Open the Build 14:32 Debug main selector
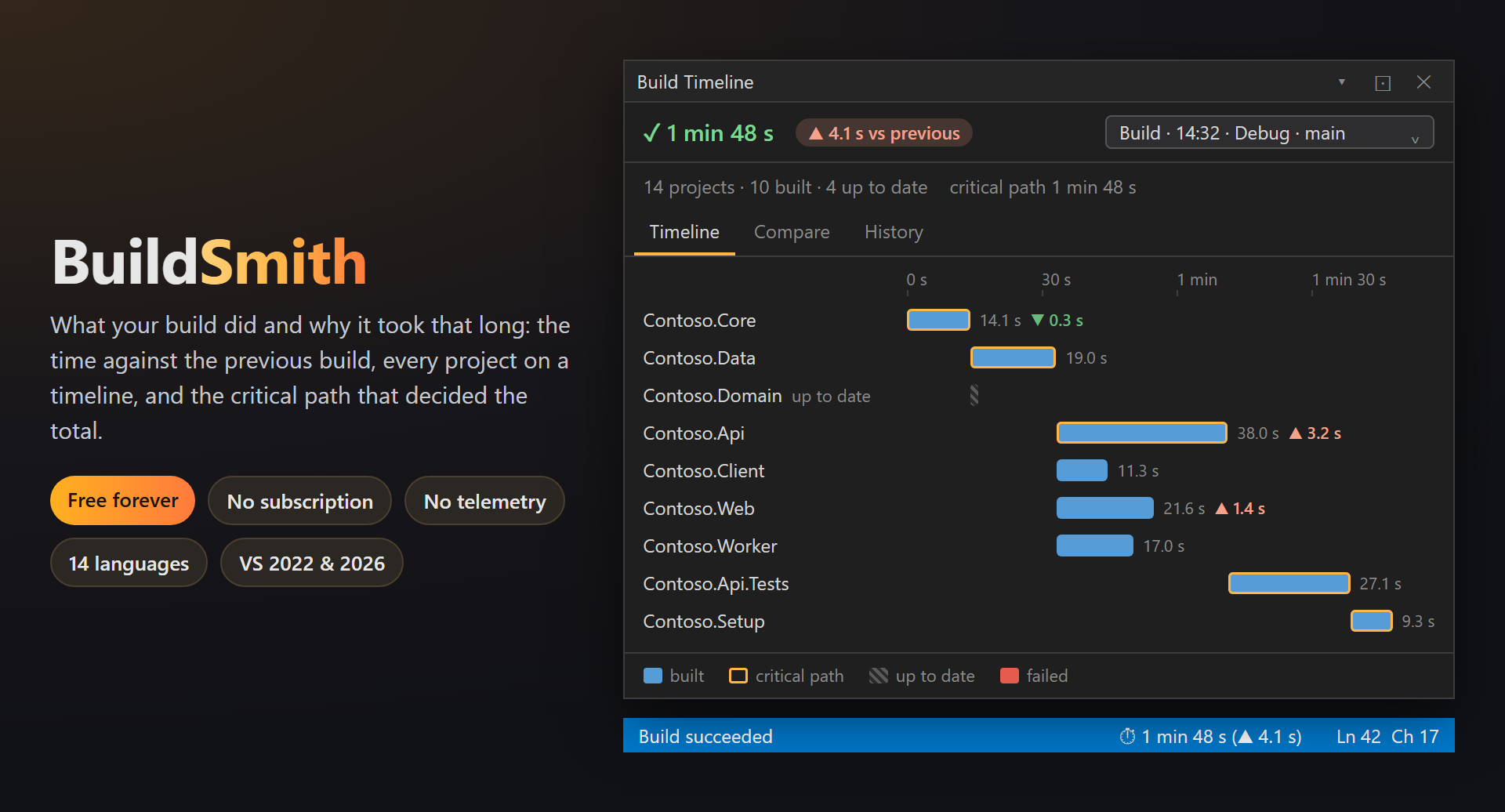 click(x=1269, y=132)
